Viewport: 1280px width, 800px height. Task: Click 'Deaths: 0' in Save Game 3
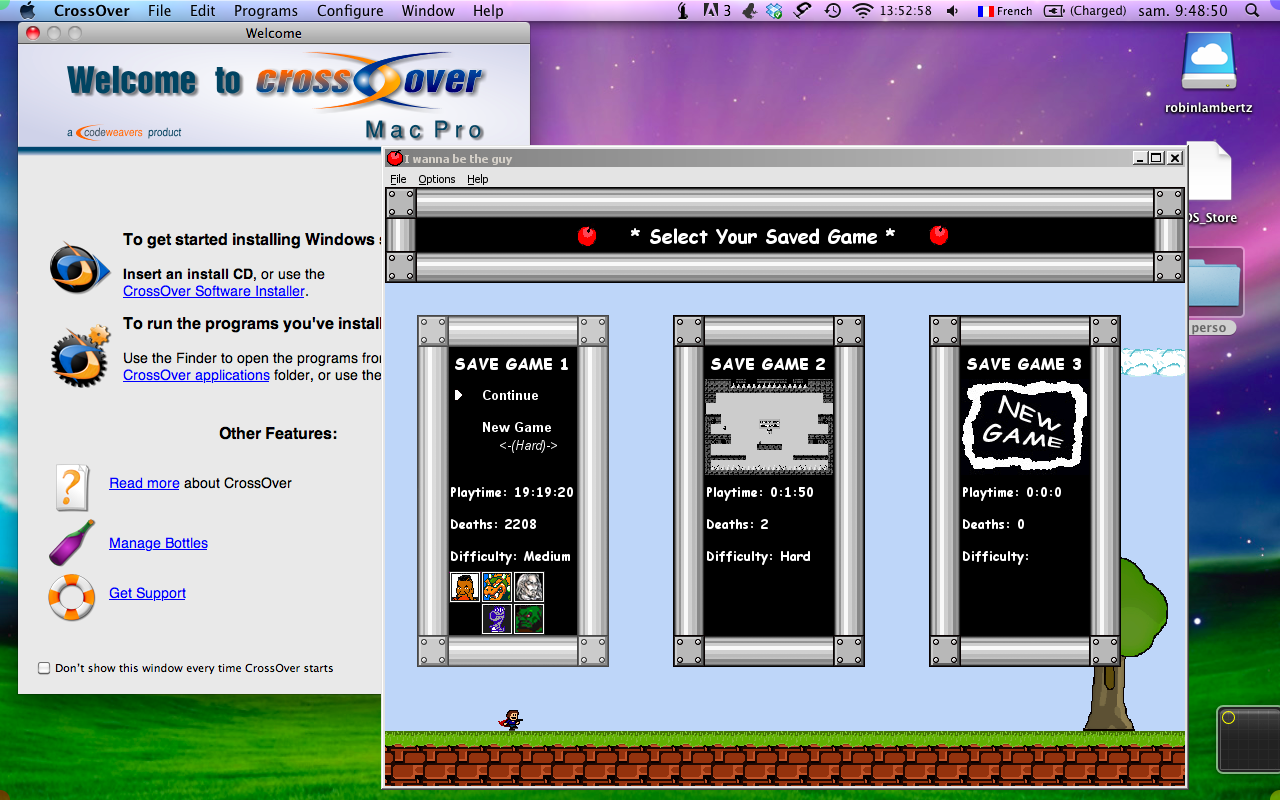993,524
